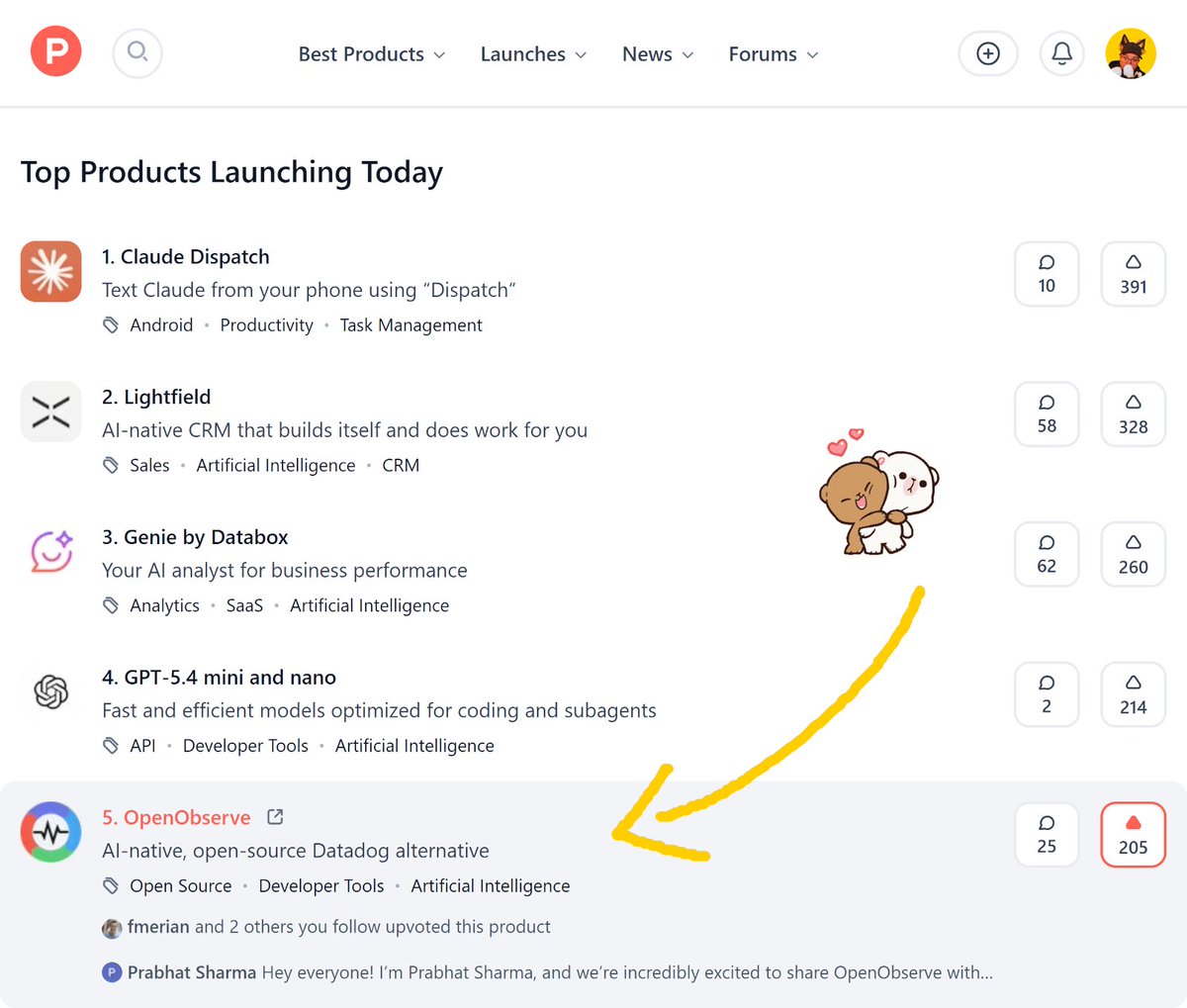Screen dimensions: 1187x1008
Task: Select the Analytics tag
Action: tap(164, 606)
